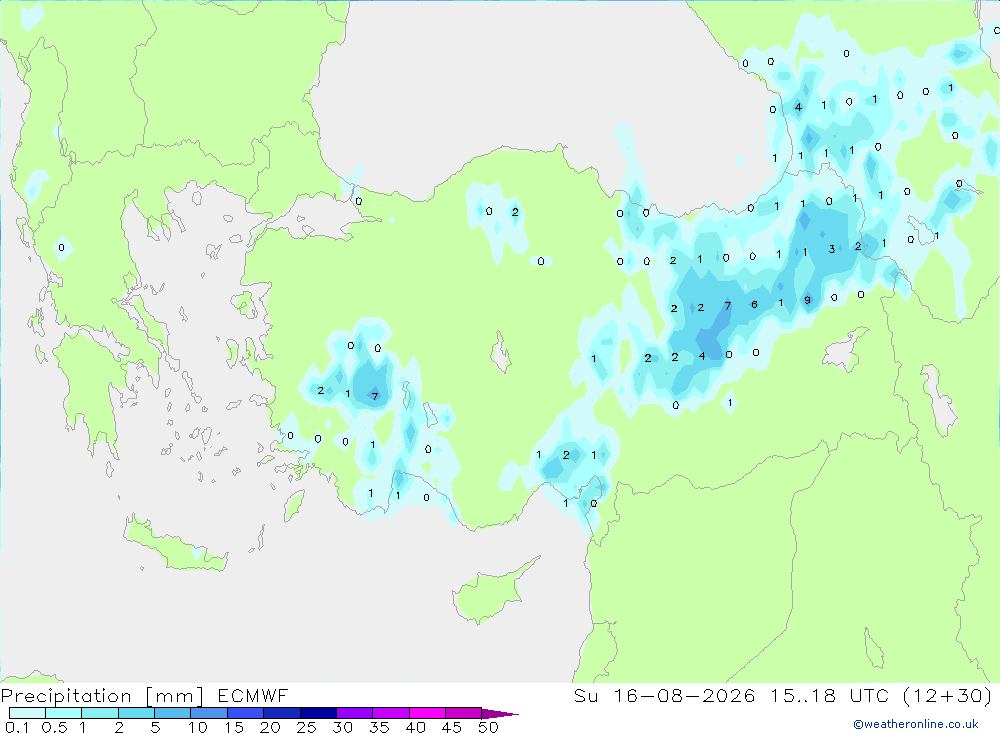This screenshot has width=1000, height=733.
Task: Click the 10–15 mm legend color box
Action: (209, 713)
